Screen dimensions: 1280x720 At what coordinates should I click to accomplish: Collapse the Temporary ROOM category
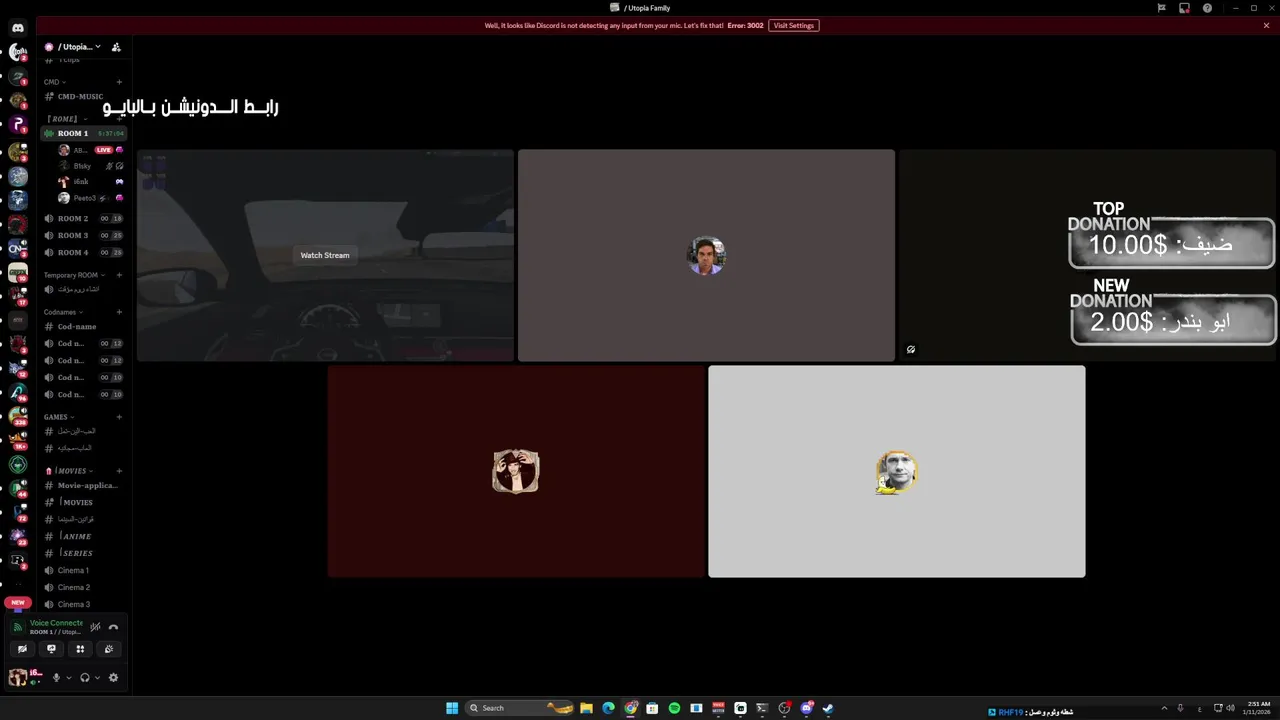click(x=74, y=275)
